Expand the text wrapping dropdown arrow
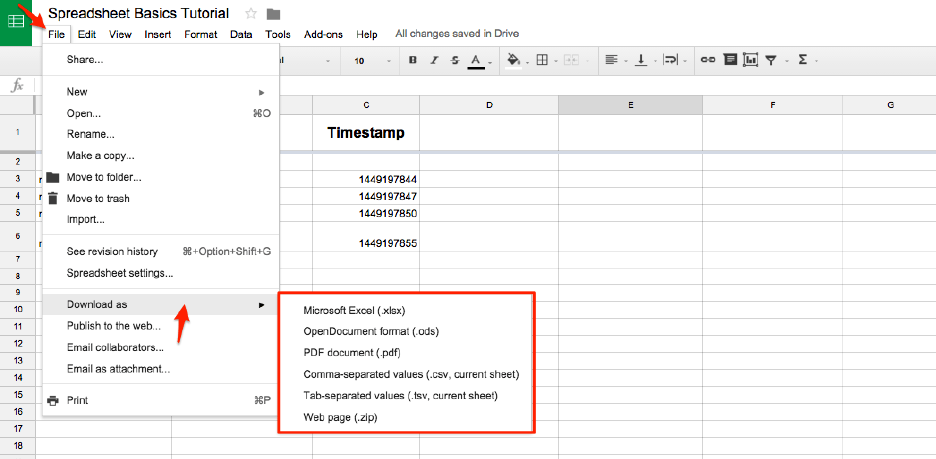This screenshot has height=459, width=936. point(685,61)
